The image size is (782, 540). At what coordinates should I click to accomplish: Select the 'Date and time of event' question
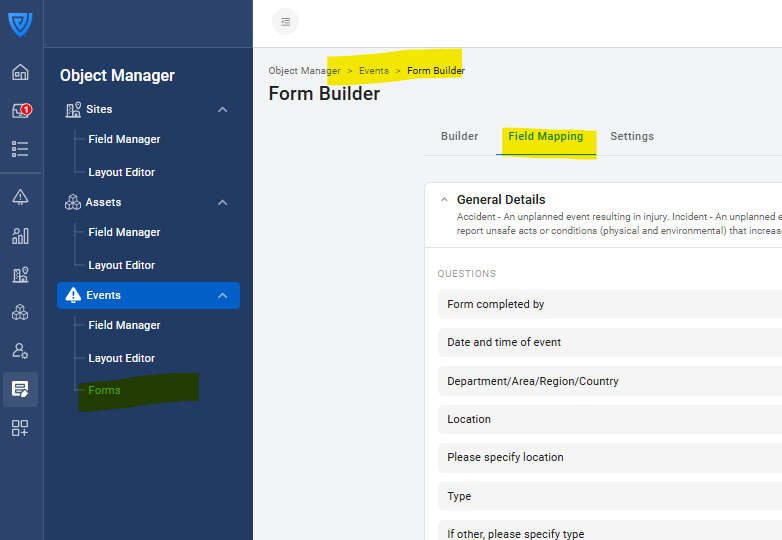tap(504, 342)
